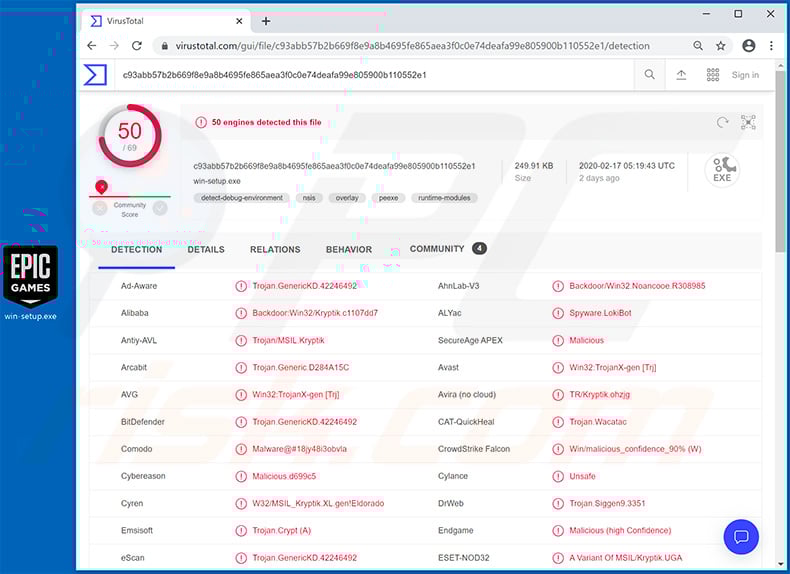Viewport: 790px width, 574px height.
Task: Click 'Win/malicious_confidence_90% (W)' result
Action: (635, 449)
